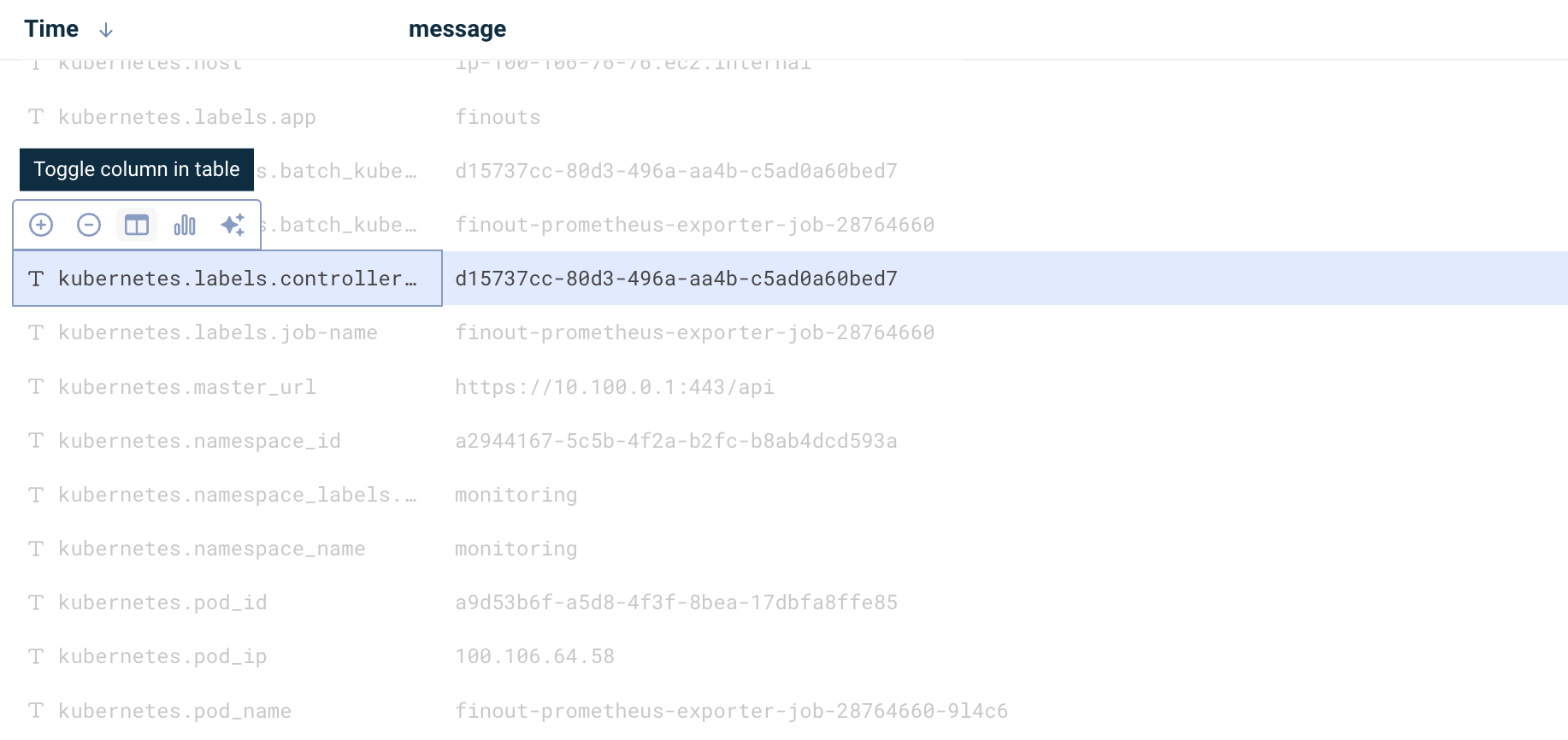Click the https://10.100.0.1:443/api value

pyautogui.click(x=615, y=387)
